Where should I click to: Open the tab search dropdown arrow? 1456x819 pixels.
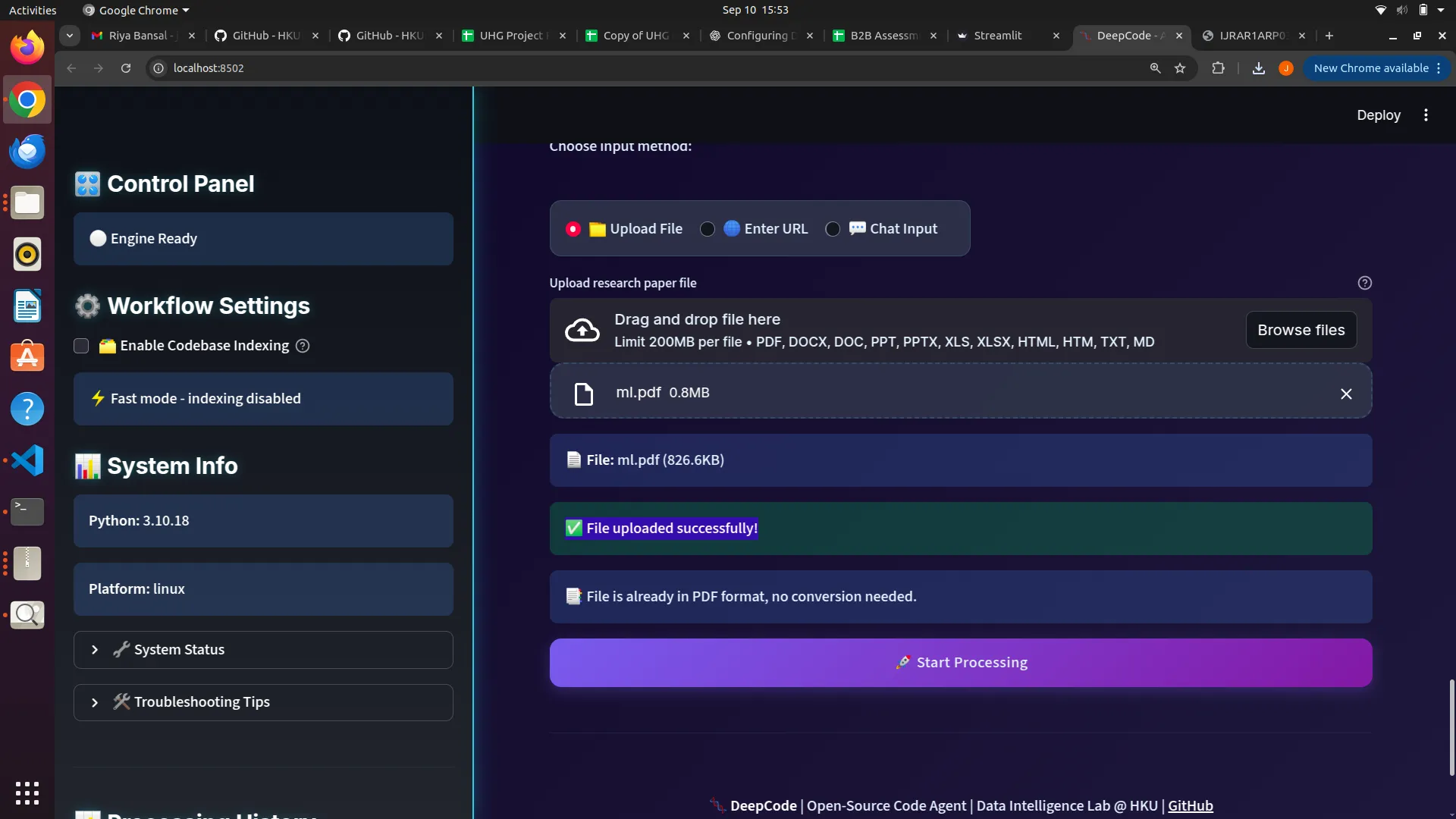click(70, 36)
